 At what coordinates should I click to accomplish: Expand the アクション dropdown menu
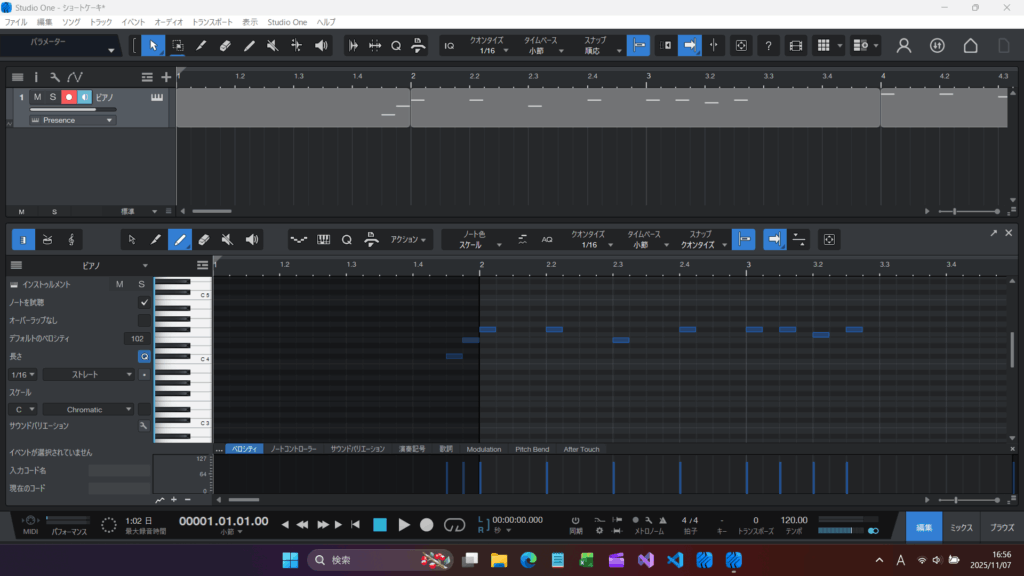(411, 240)
